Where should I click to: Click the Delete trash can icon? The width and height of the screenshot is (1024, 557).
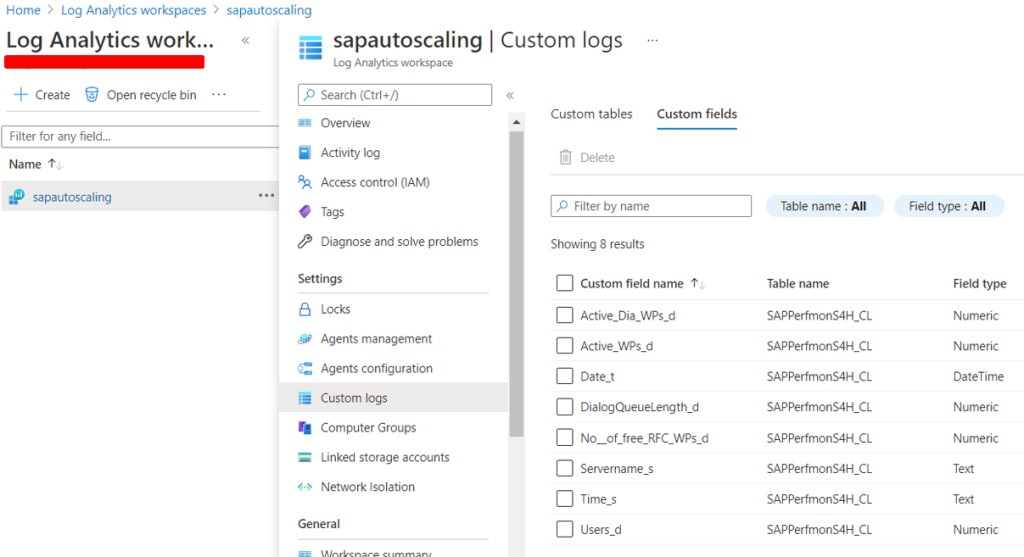pos(566,157)
